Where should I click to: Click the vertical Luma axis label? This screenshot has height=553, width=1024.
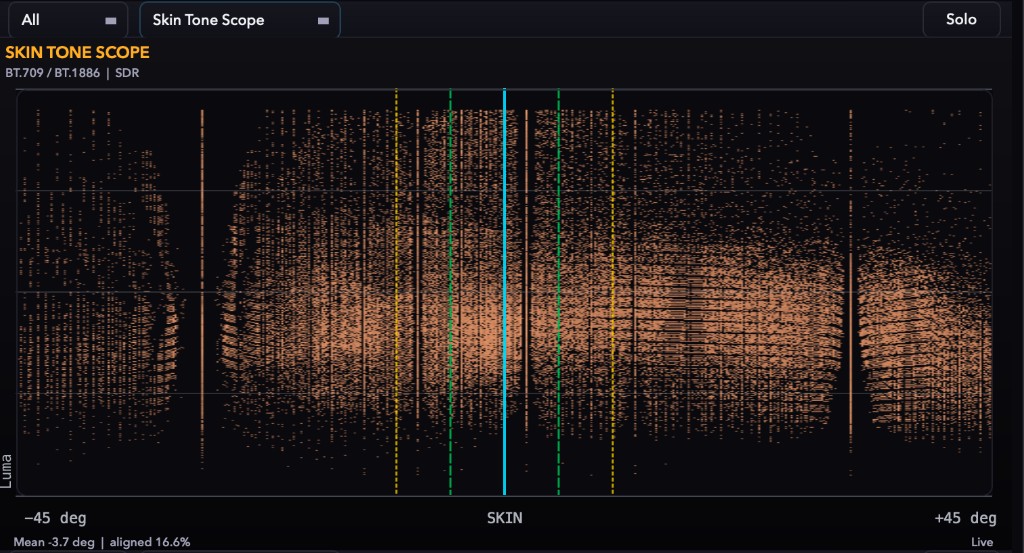[x=7, y=471]
